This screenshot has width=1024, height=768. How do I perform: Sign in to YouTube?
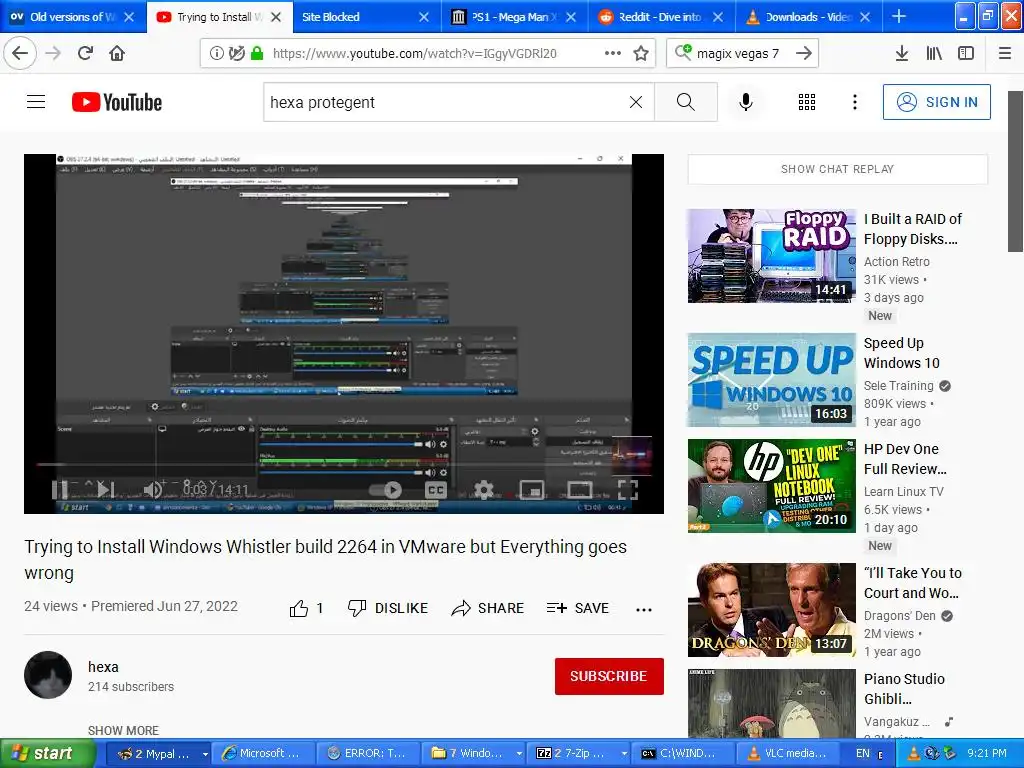tap(936, 102)
